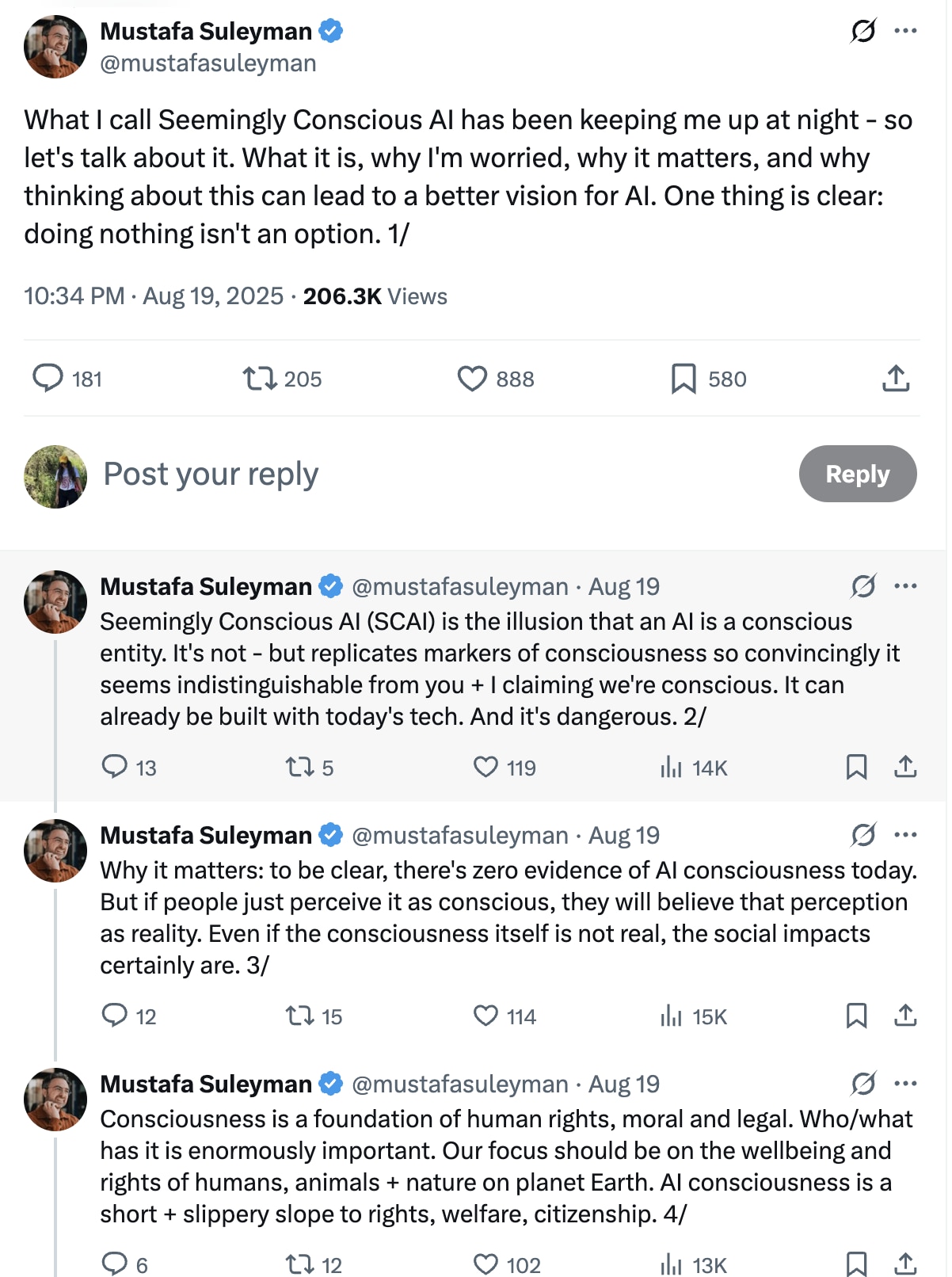952x1277 pixels.
Task: Share the main post via upload icon
Action: coord(896,378)
